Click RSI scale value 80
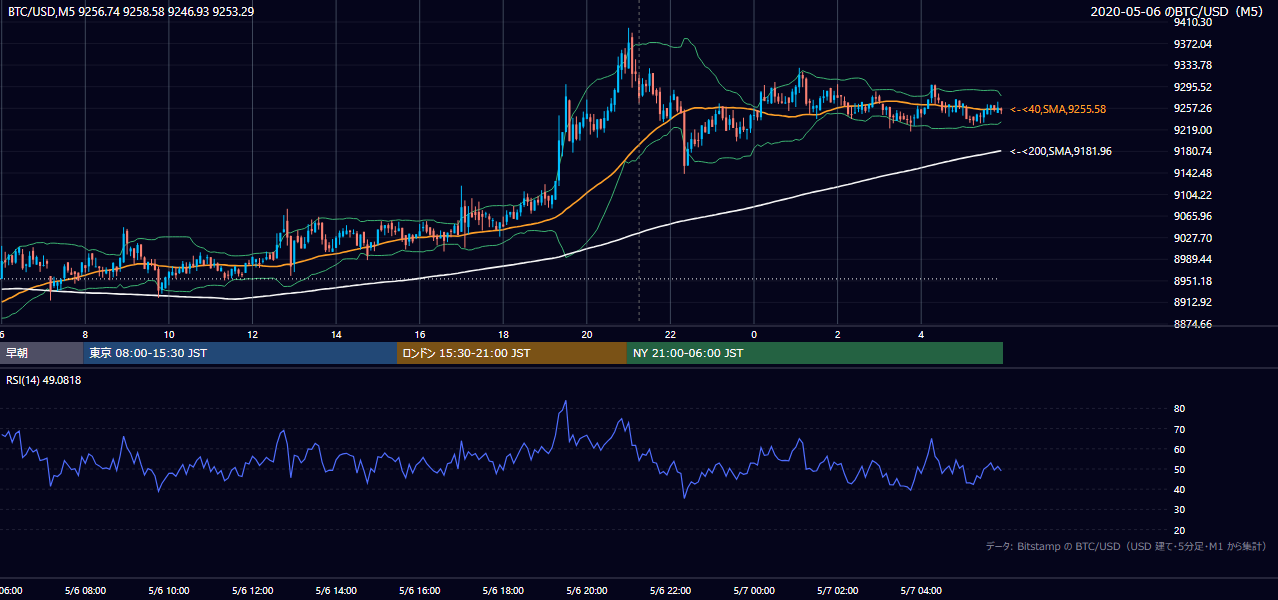 (x=1179, y=409)
